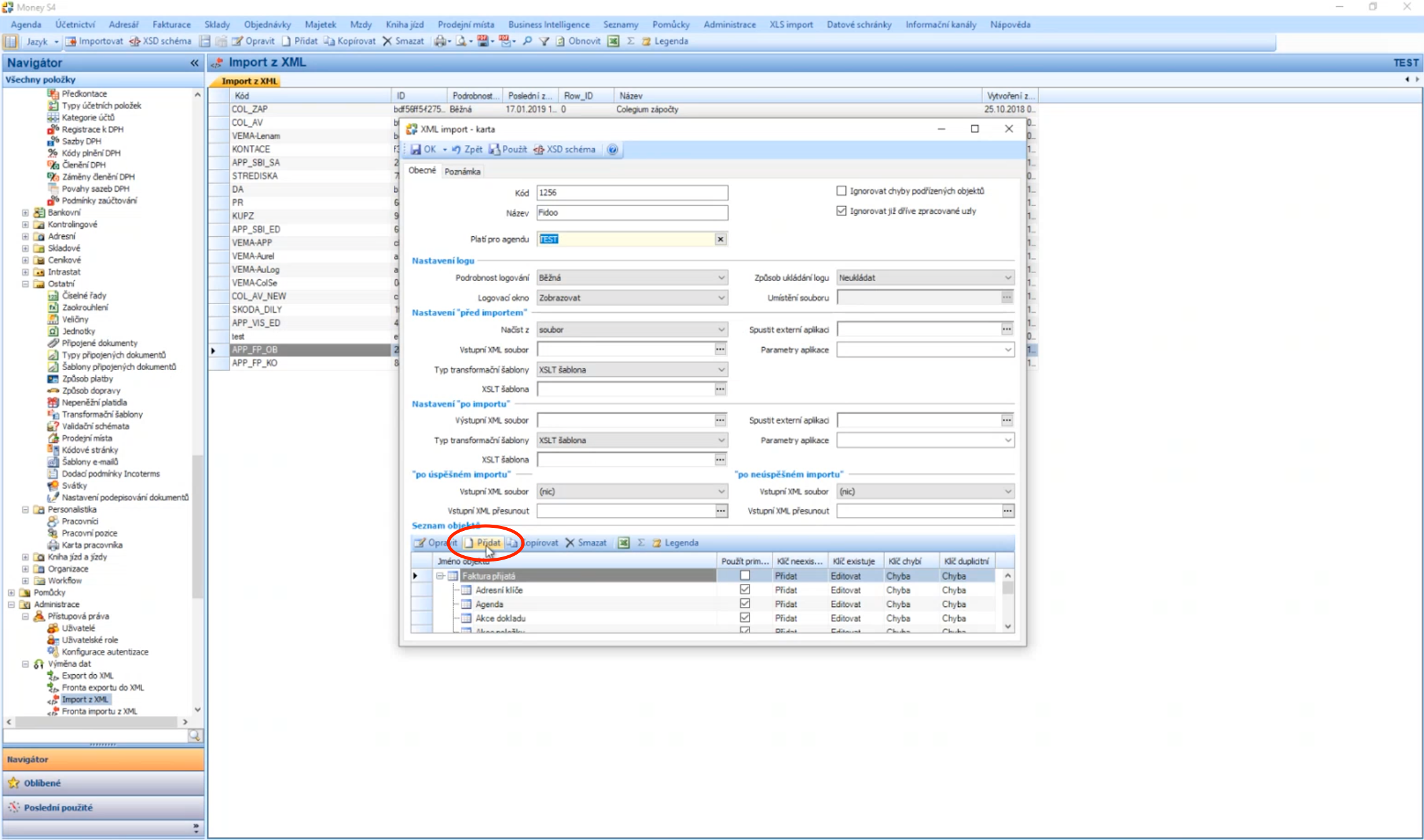Open 'po úspěšném importu' Vstupní XML soubor dropdown
1424x840 pixels.
[721, 492]
